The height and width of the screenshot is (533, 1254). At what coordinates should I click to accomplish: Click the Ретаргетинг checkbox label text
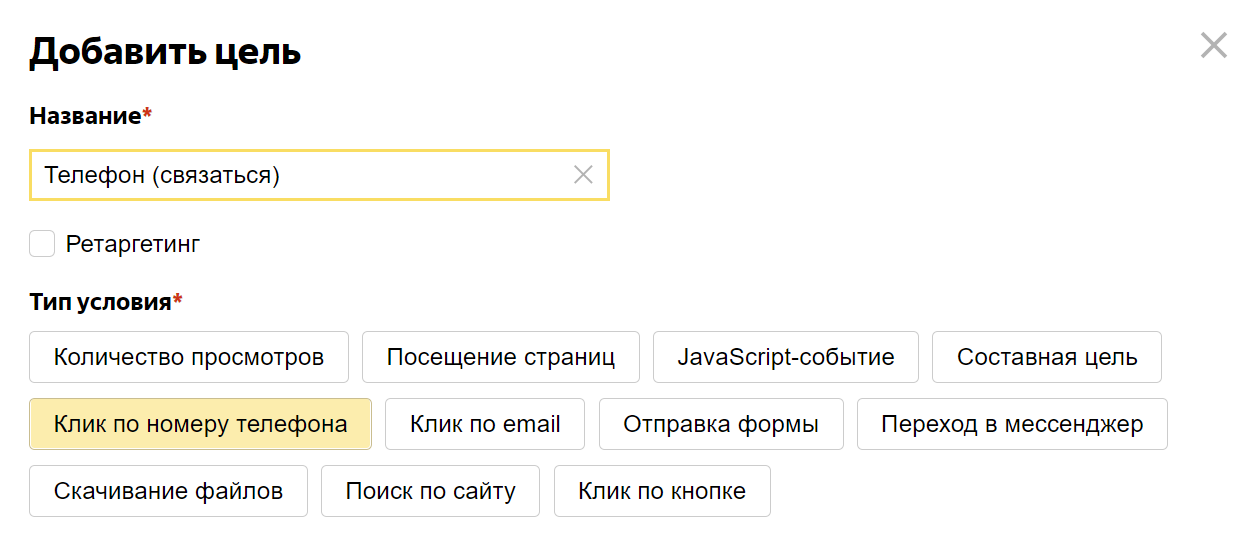[x=133, y=244]
